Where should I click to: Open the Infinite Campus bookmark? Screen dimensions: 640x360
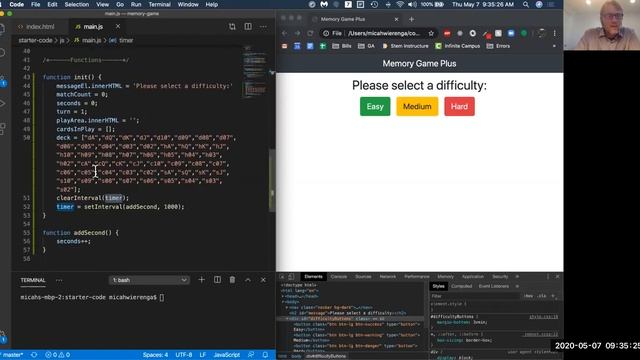coord(458,46)
